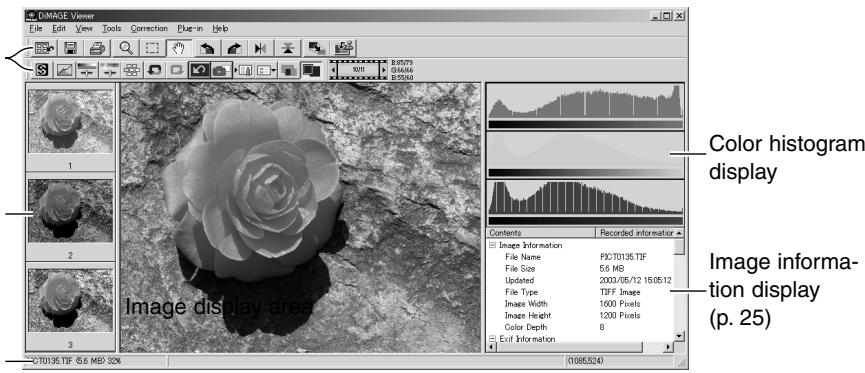Go to the previous frame on filmstrip

coord(333,71)
